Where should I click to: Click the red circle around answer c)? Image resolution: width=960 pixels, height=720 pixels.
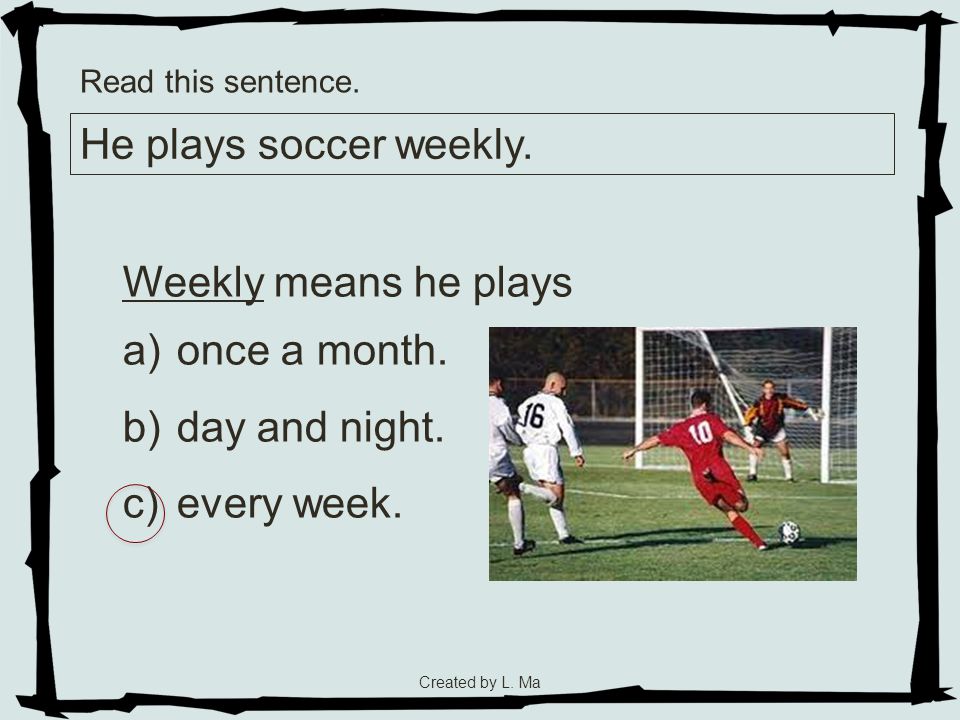pos(135,513)
